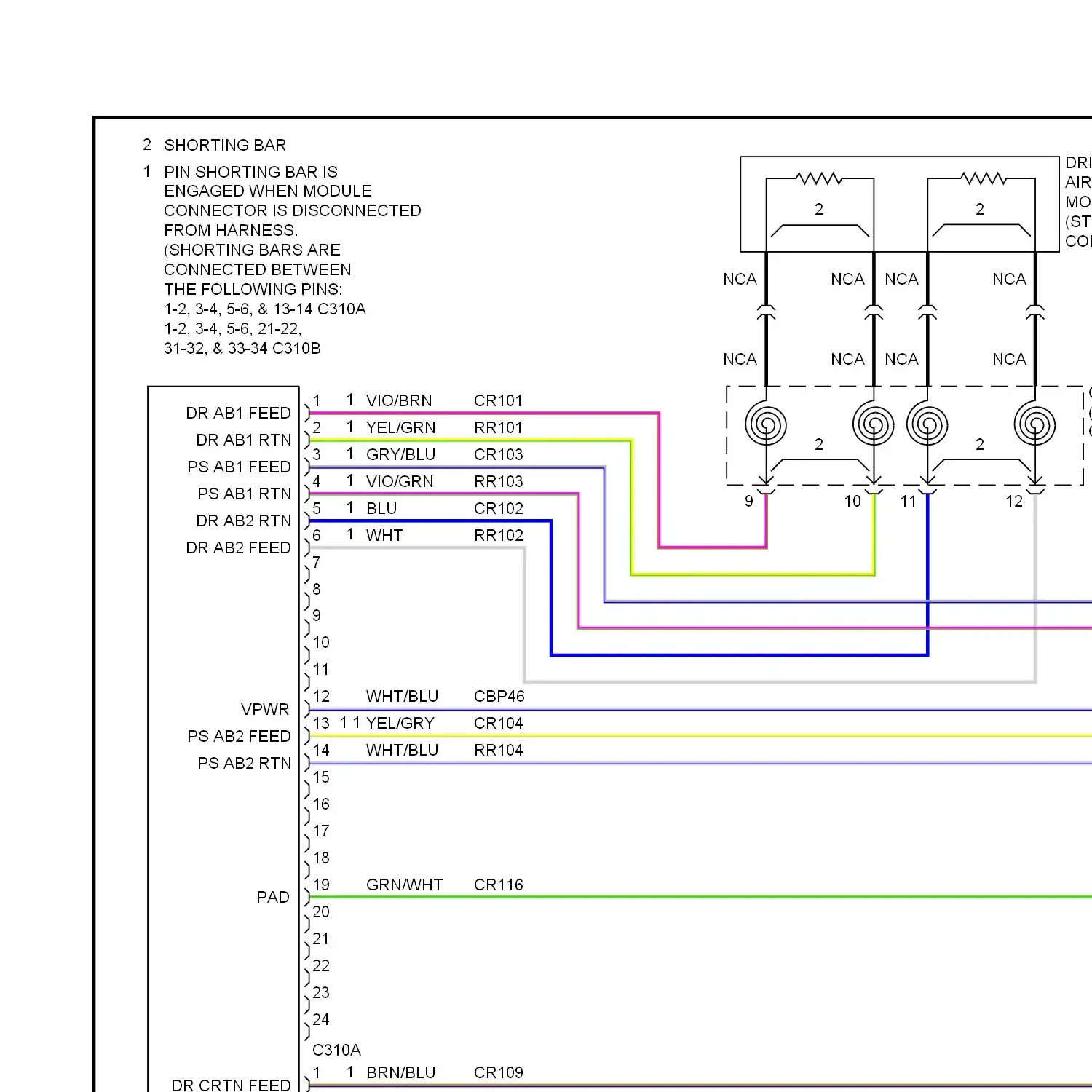Select the line 'PIN SHORTING BAR IS'
The image size is (1092, 1092).
tap(250, 172)
